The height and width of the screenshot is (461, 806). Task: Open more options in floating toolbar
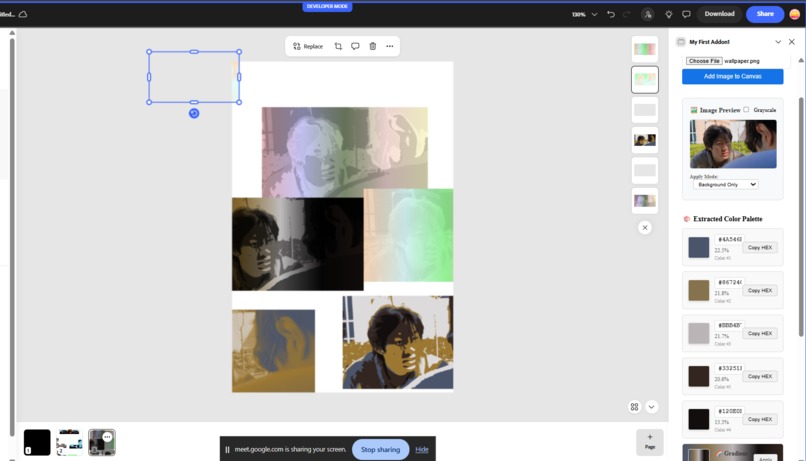[x=390, y=46]
